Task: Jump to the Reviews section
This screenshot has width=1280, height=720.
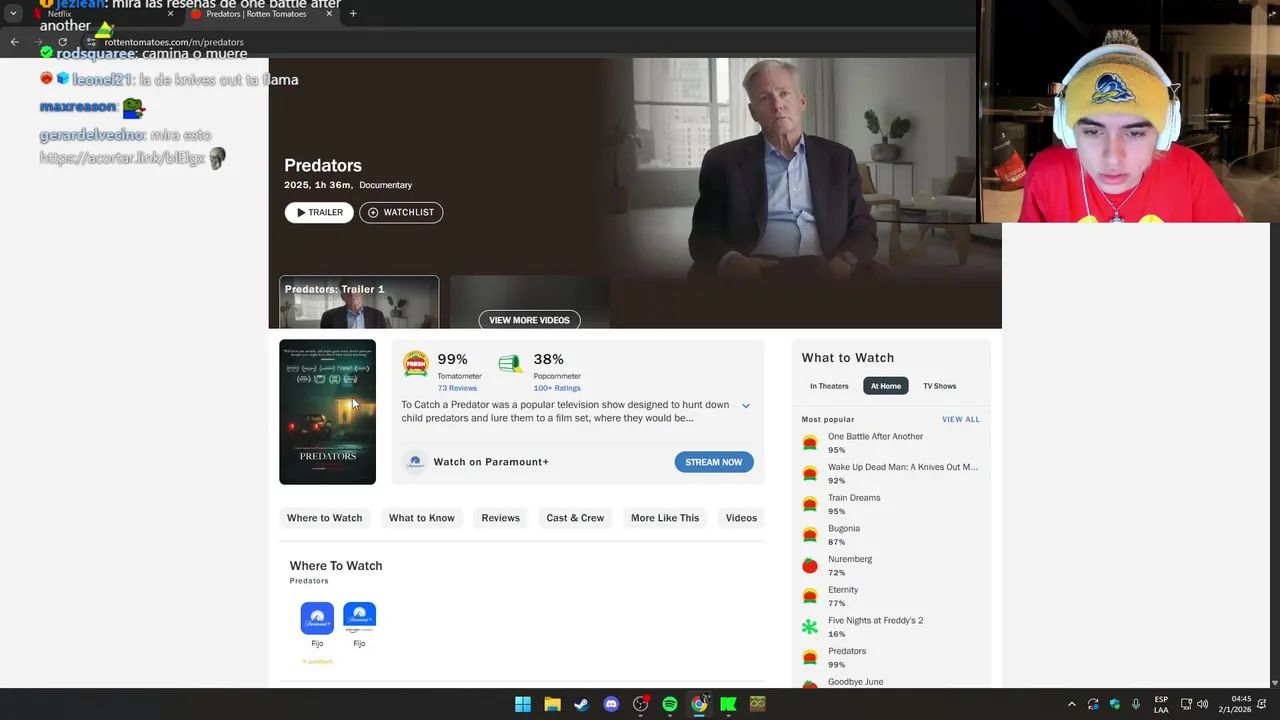Action: point(500,518)
